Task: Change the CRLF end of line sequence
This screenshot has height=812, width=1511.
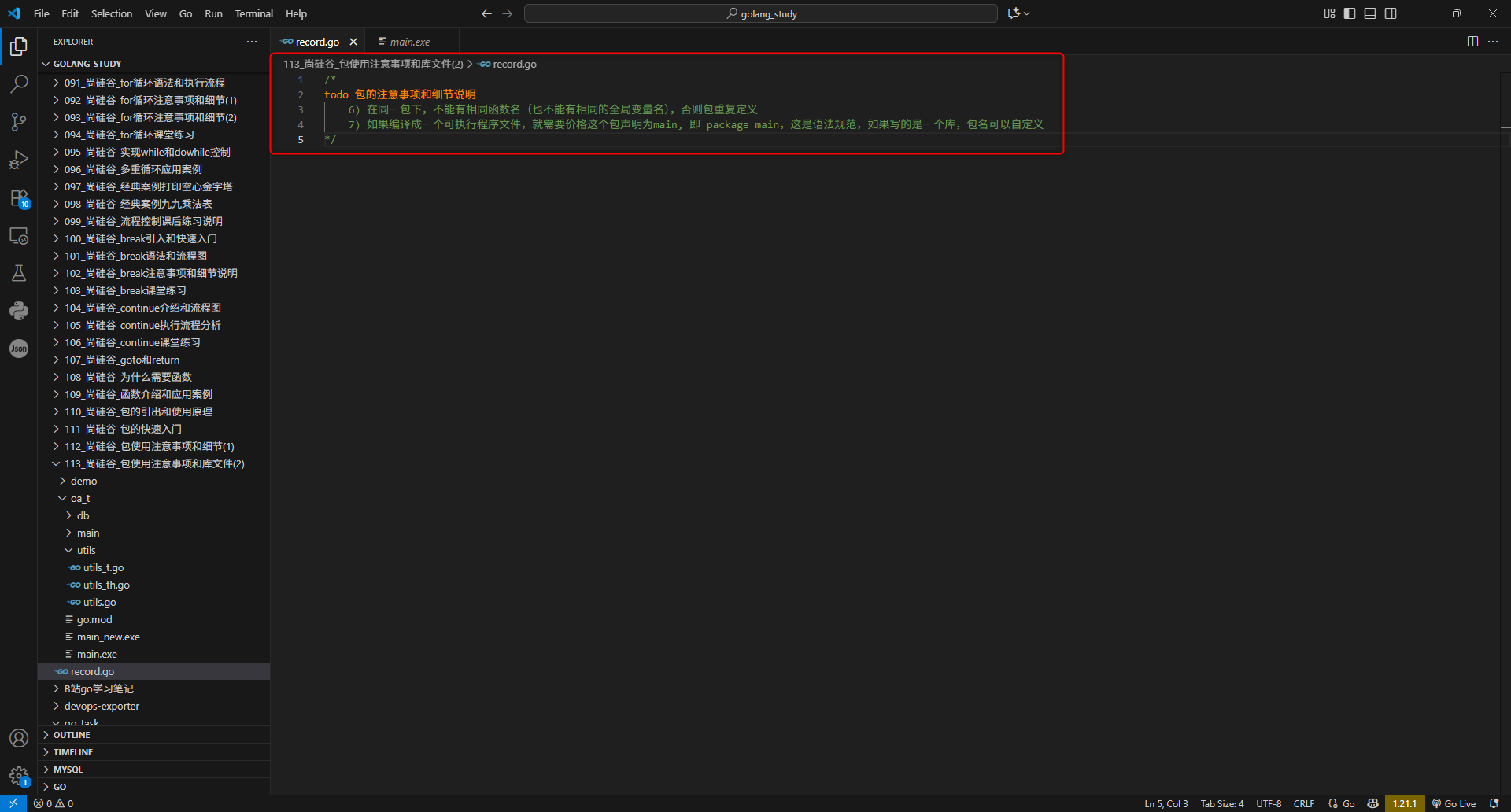Action: (x=1304, y=803)
